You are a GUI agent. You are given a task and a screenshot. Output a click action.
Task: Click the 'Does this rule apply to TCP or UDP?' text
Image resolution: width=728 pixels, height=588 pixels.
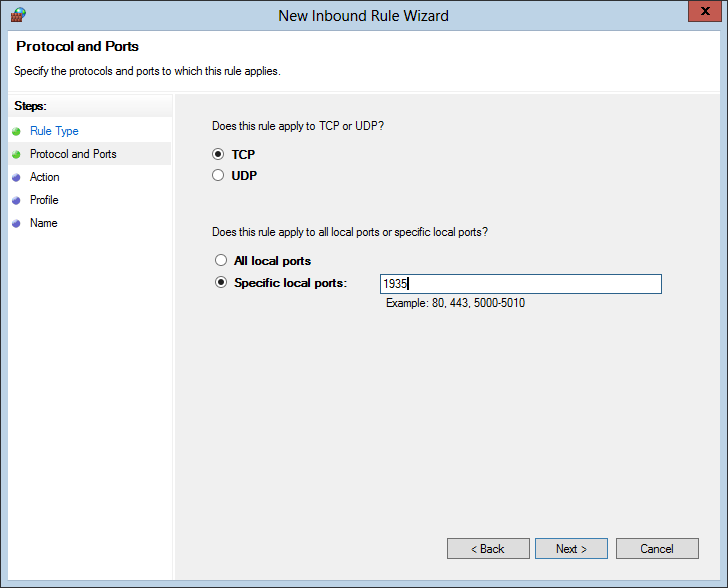[298, 126]
